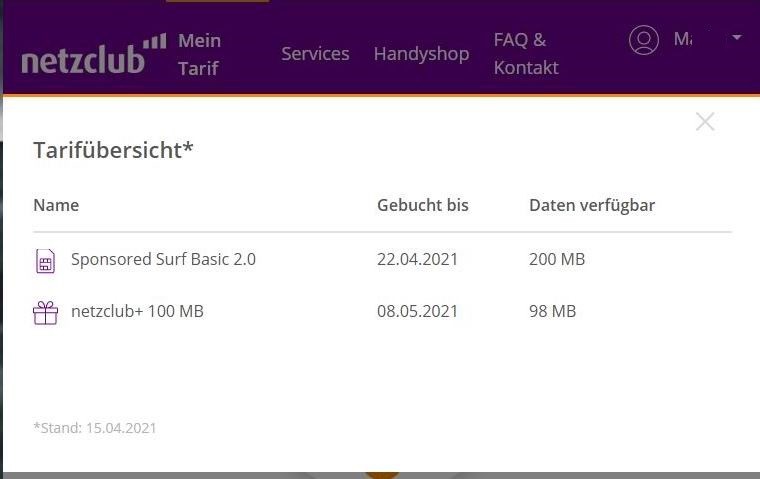Viewport: 760px width, 479px height.
Task: Click the 98 MB available data value
Action: 553,311
